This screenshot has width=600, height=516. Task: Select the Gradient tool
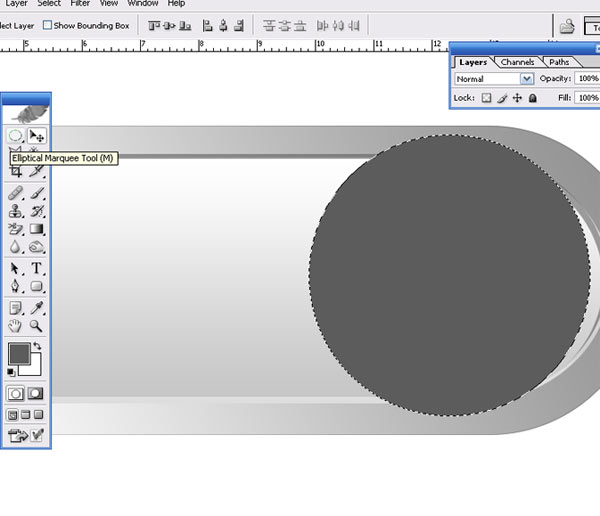coord(37,229)
